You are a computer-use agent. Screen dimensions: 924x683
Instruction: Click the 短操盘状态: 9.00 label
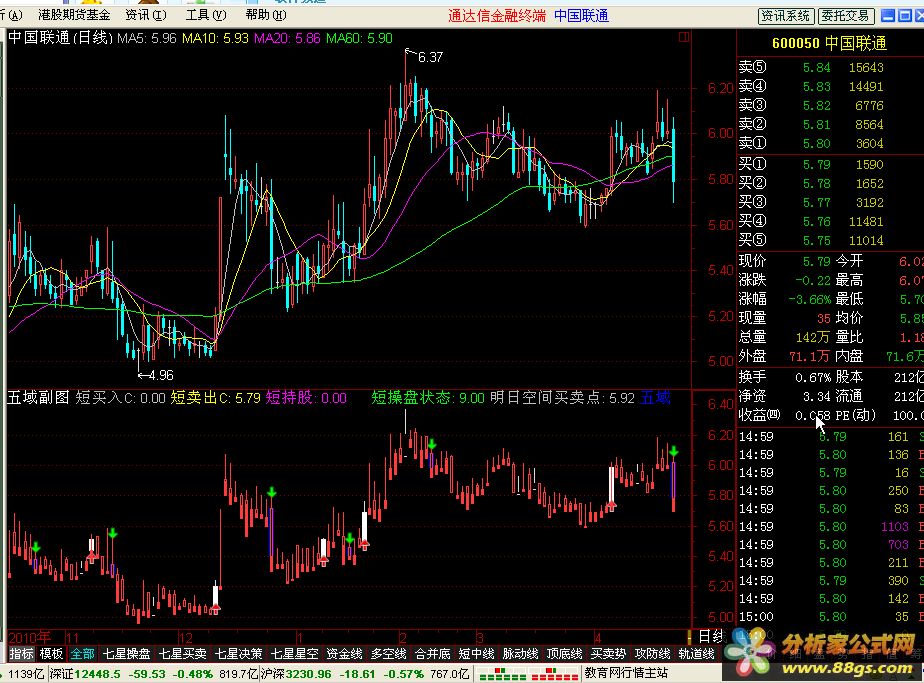(428, 398)
